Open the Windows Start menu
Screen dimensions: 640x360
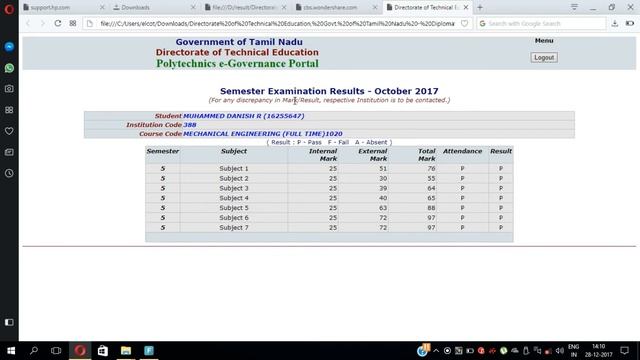11,351
